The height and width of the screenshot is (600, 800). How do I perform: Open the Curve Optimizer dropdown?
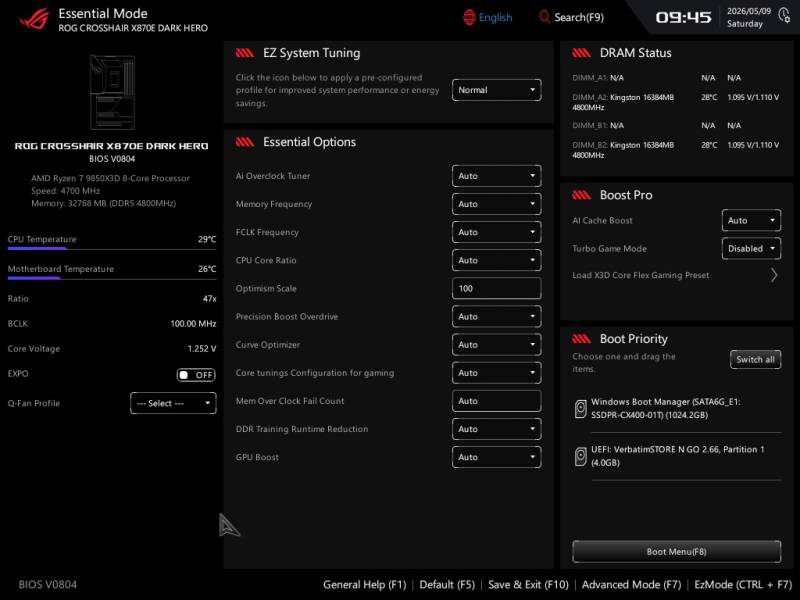coord(496,345)
